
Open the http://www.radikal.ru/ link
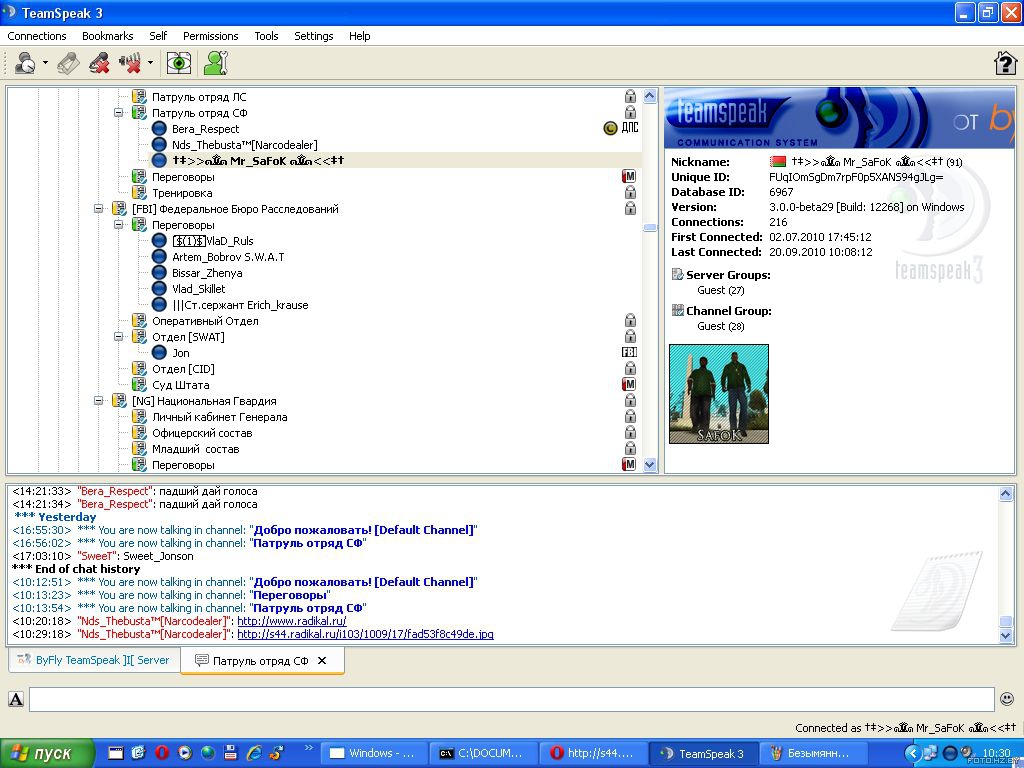coord(291,621)
